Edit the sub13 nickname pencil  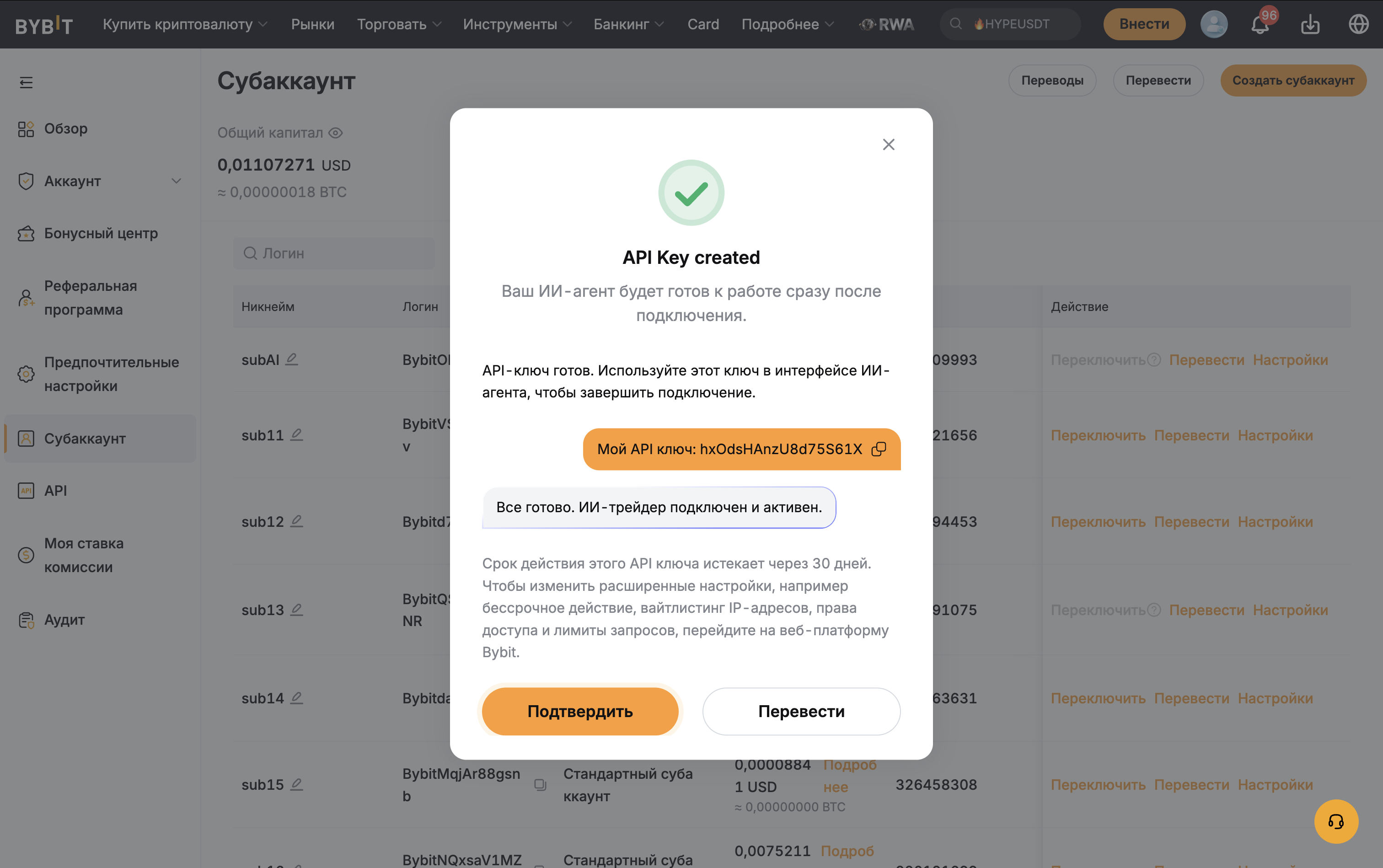coord(296,610)
